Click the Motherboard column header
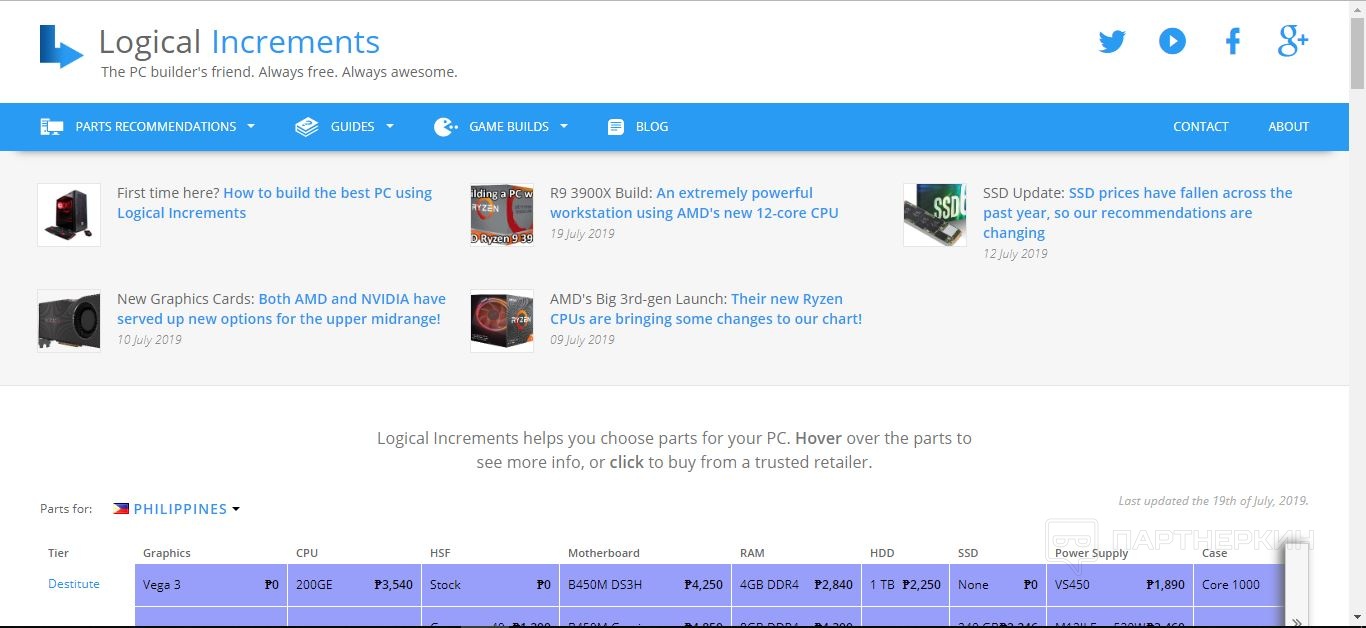The image size is (1366, 628). coord(604,553)
